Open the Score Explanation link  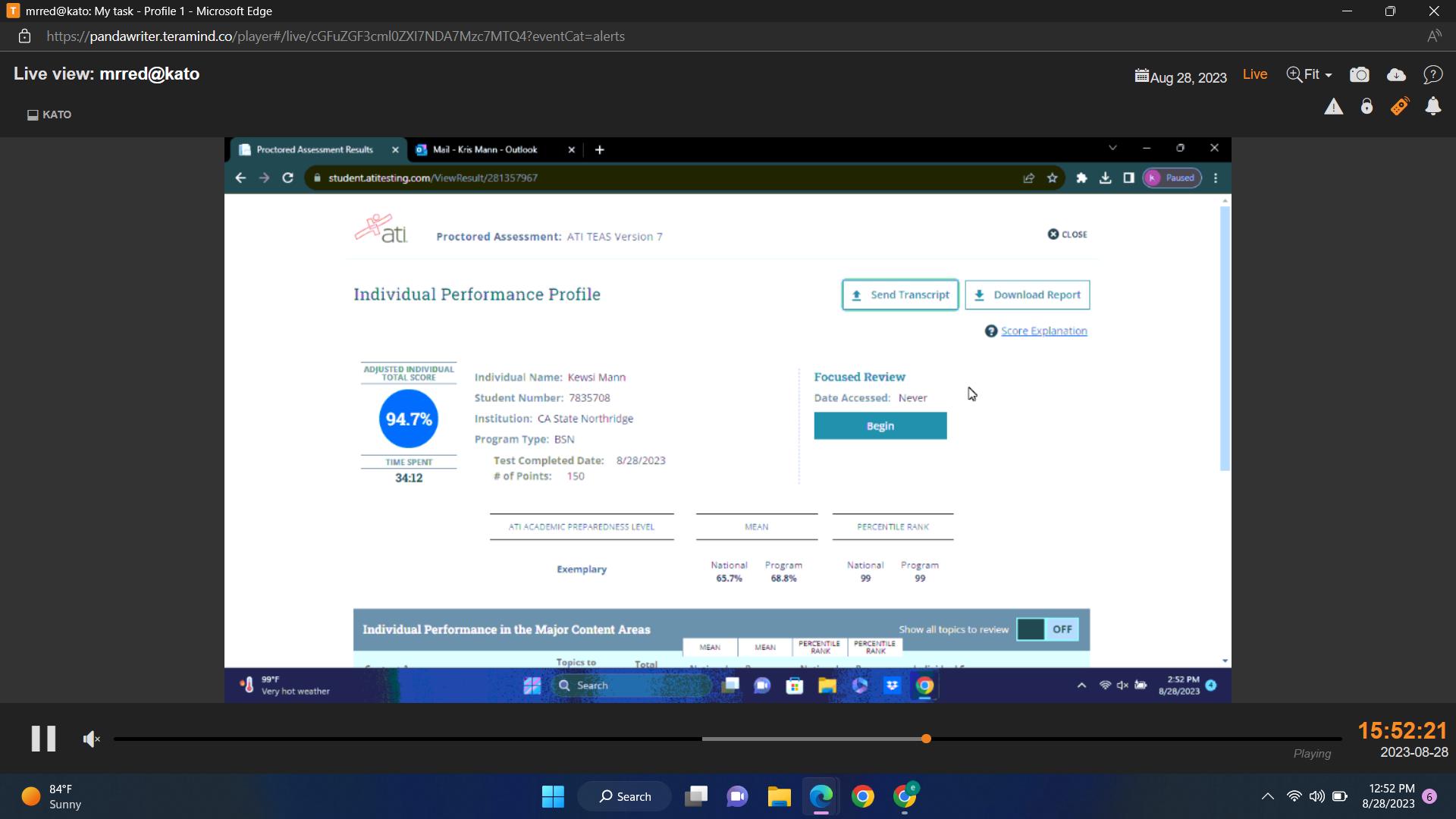click(1043, 331)
